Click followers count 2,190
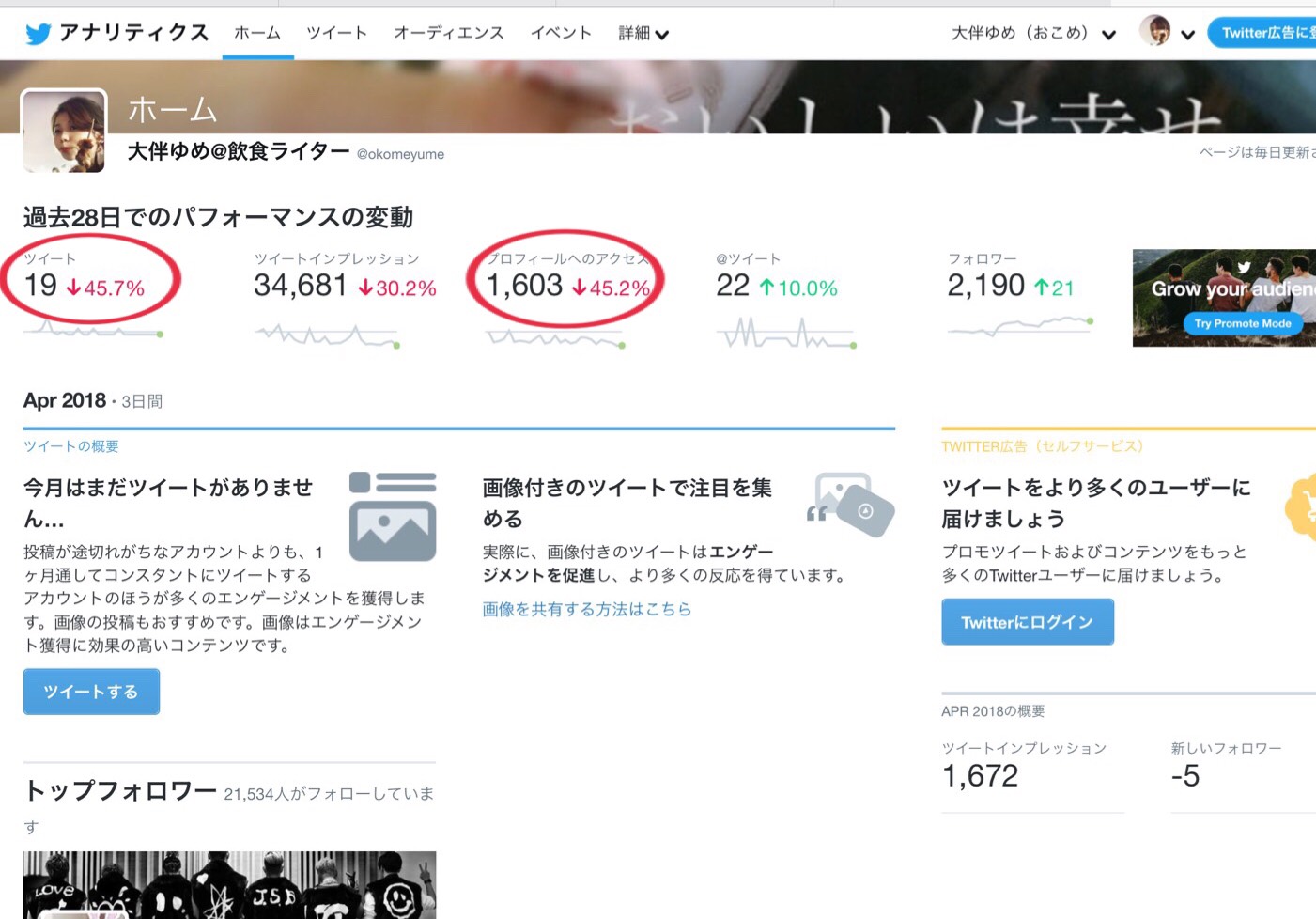1316x919 pixels. (985, 285)
